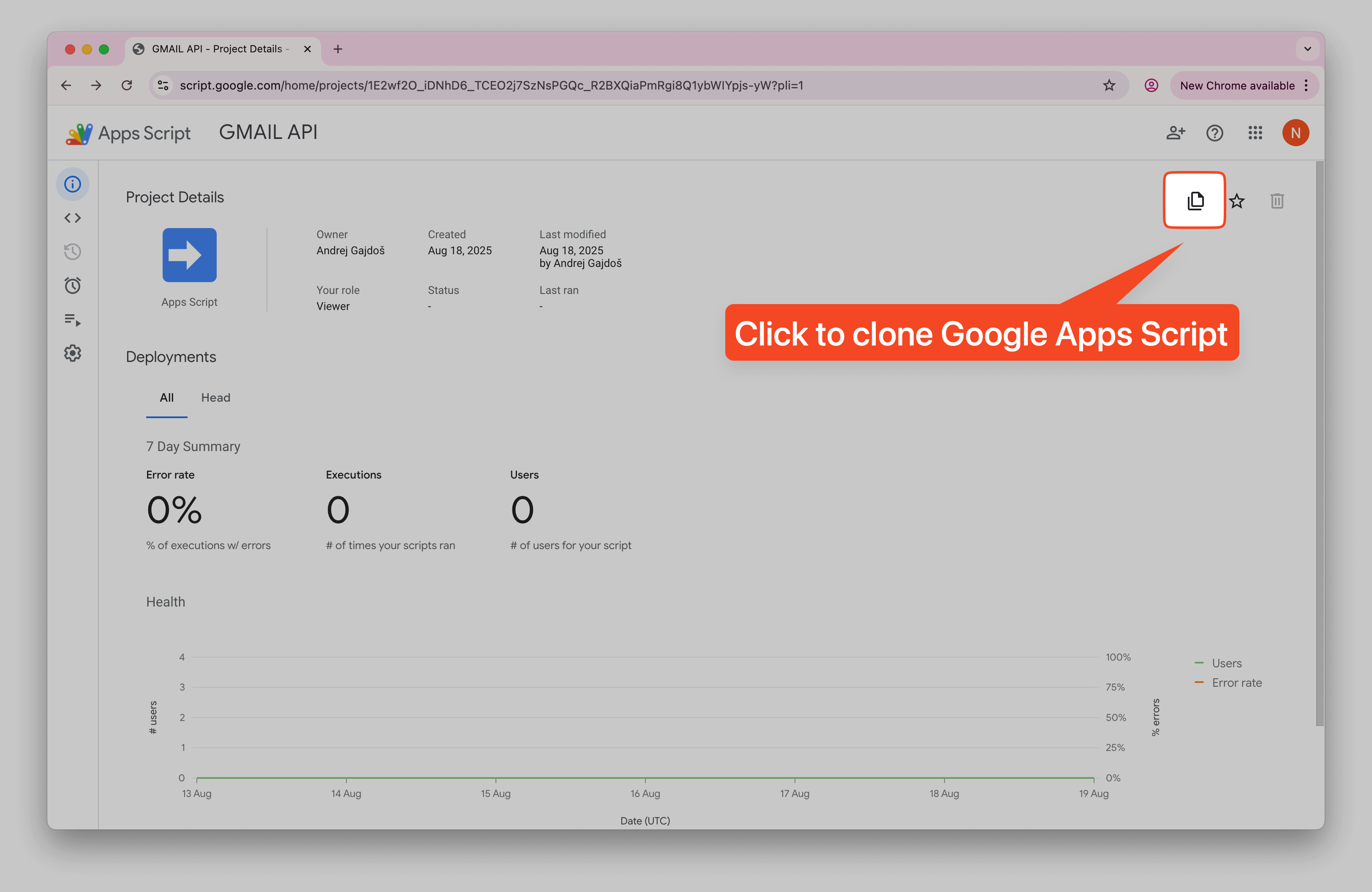1372x892 pixels.
Task: Click the browser forward arrow
Action: tap(96, 85)
